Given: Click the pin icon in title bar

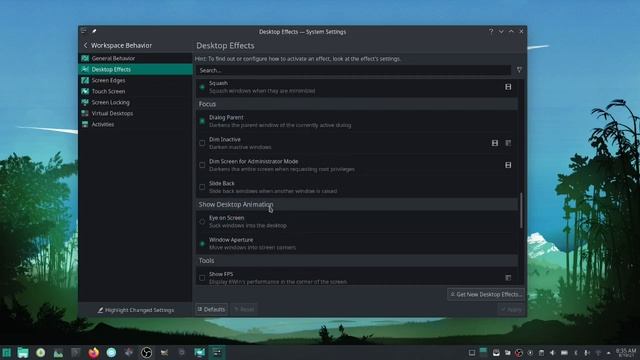Looking at the screenshot, I should point(94,31).
